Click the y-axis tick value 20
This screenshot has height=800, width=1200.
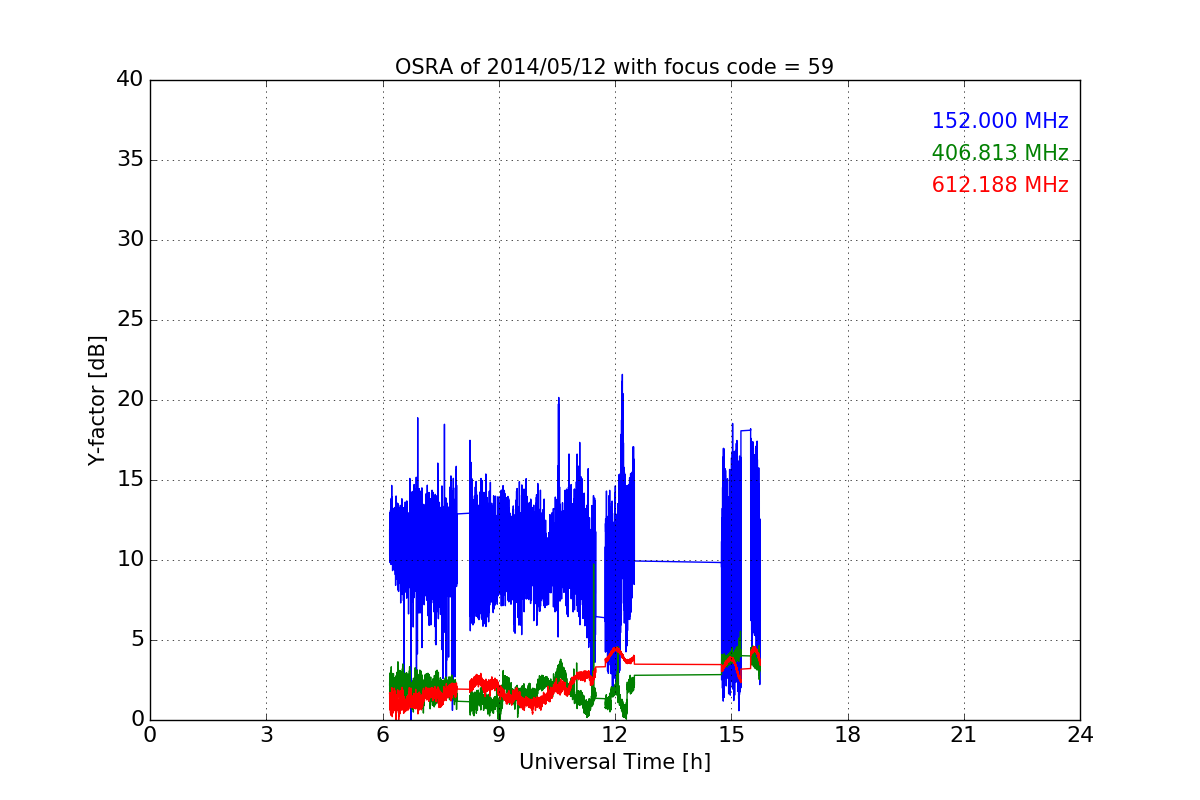tap(130, 400)
